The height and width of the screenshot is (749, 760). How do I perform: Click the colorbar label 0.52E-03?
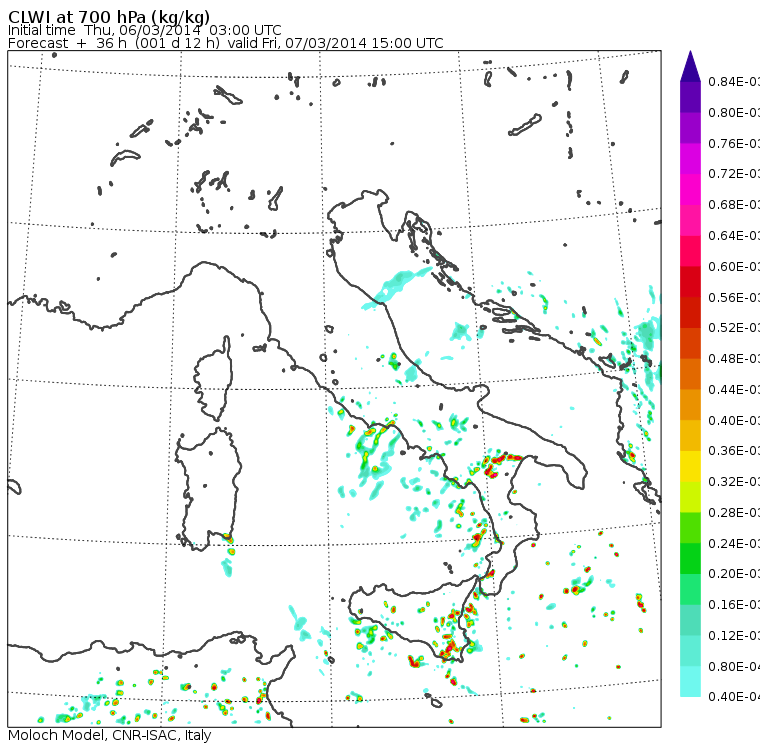coord(734,328)
